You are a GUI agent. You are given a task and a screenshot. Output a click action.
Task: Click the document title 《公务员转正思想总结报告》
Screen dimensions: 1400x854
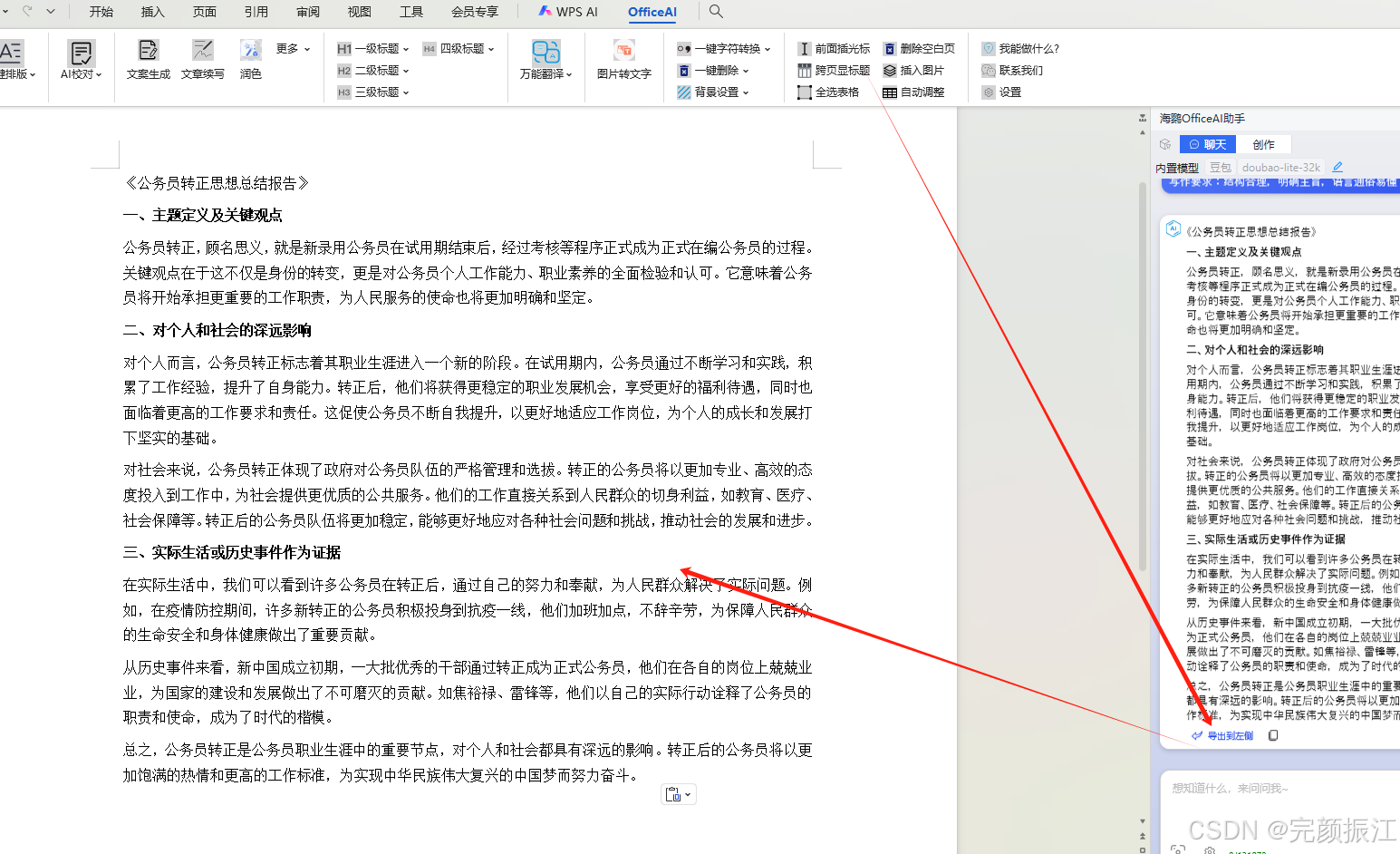click(x=217, y=183)
